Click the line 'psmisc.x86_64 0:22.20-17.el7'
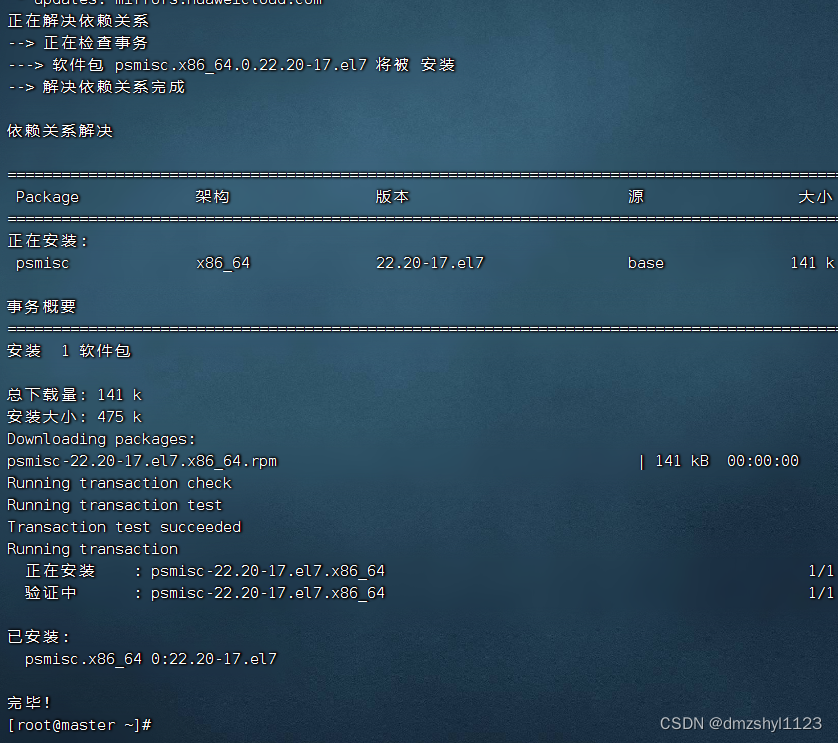838x743 pixels. 151,659
